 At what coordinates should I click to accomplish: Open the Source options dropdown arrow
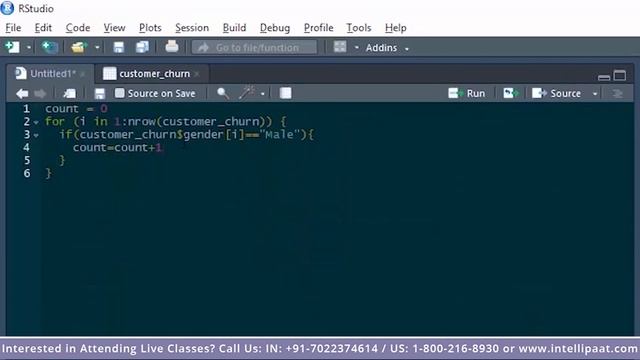pos(595,94)
